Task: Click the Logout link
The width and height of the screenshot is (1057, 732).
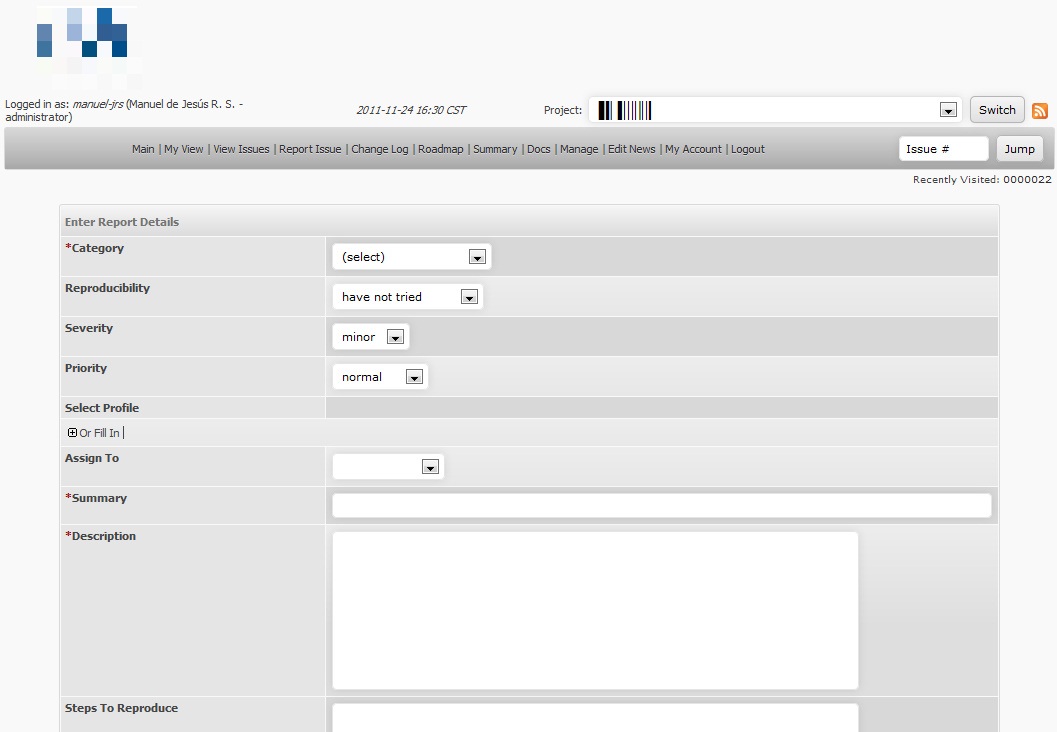Action: (x=747, y=149)
